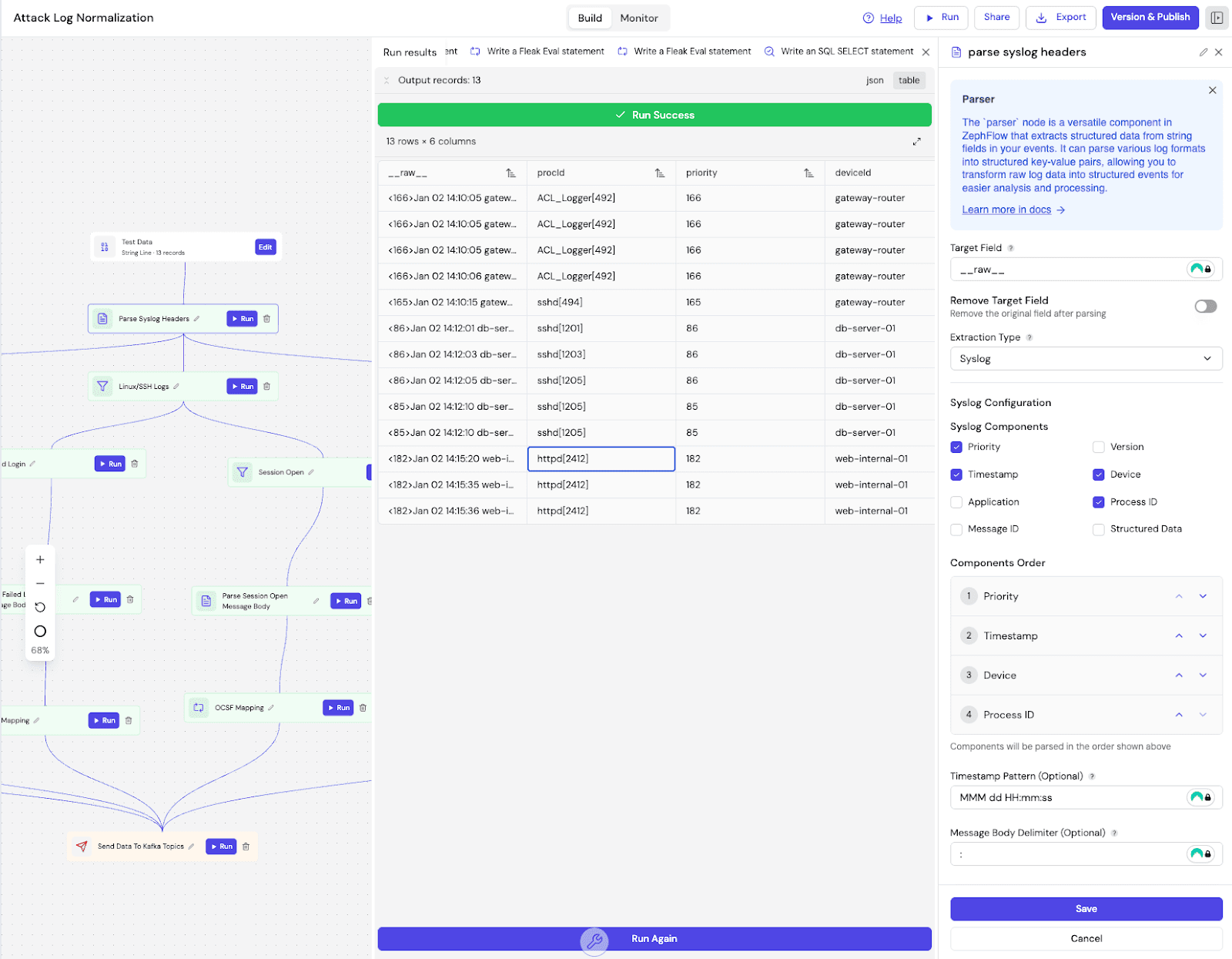Image resolution: width=1232 pixels, height=959 pixels.
Task: Expand the results table with the fullscreen arrows icon
Action: [916, 141]
